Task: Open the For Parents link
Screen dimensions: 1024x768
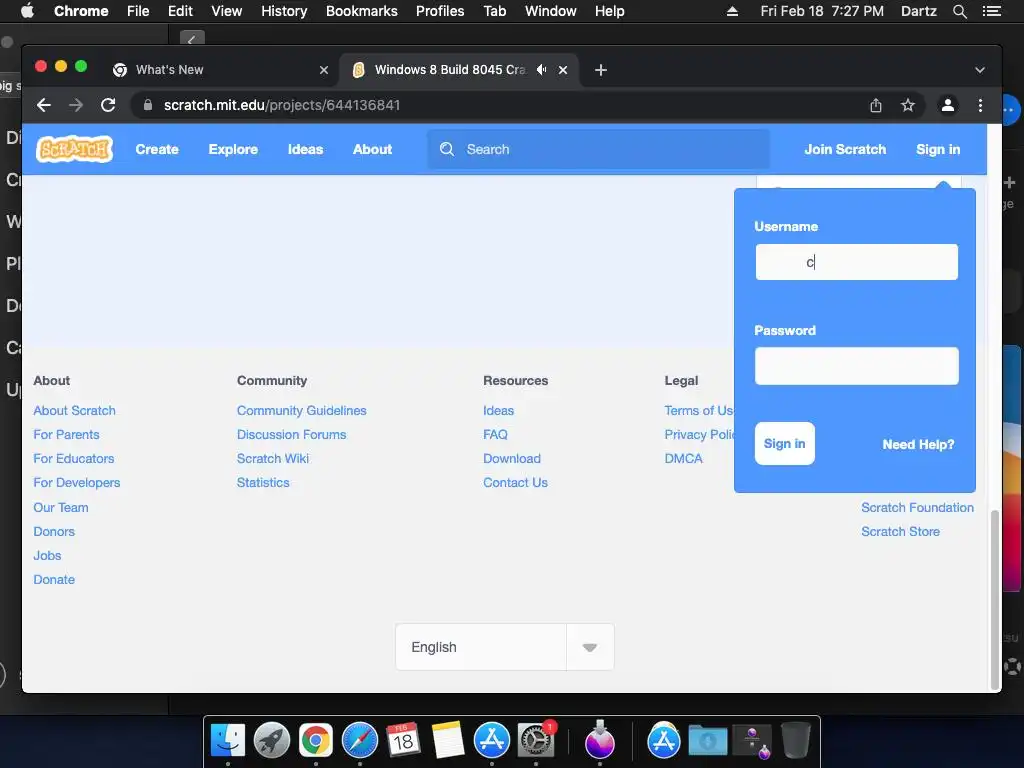Action: tap(67, 434)
